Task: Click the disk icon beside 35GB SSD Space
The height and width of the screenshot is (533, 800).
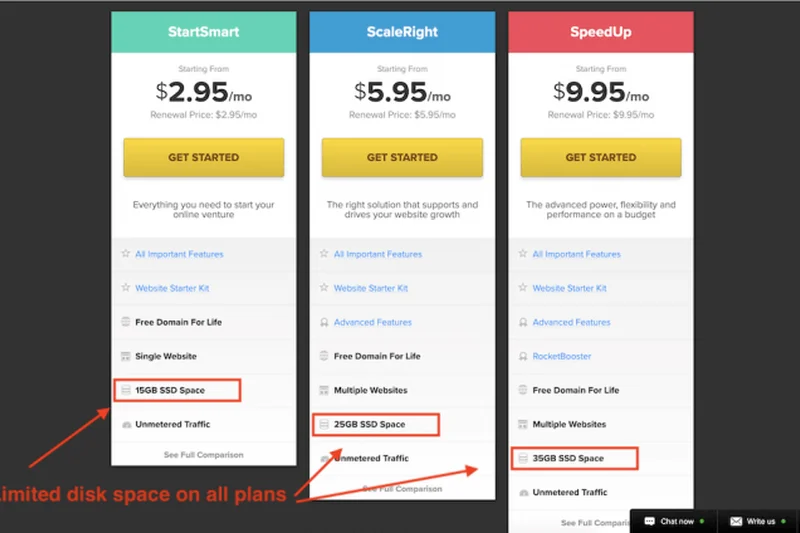Action: click(523, 458)
